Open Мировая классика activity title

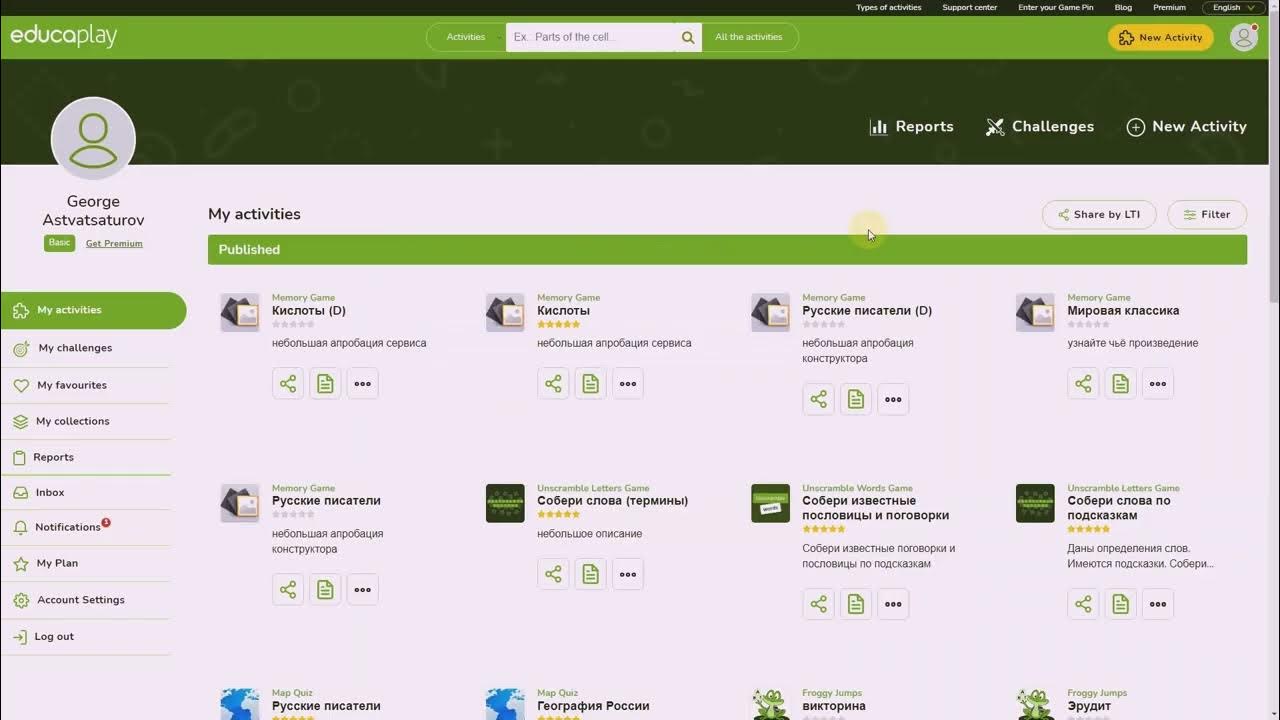tap(1123, 311)
